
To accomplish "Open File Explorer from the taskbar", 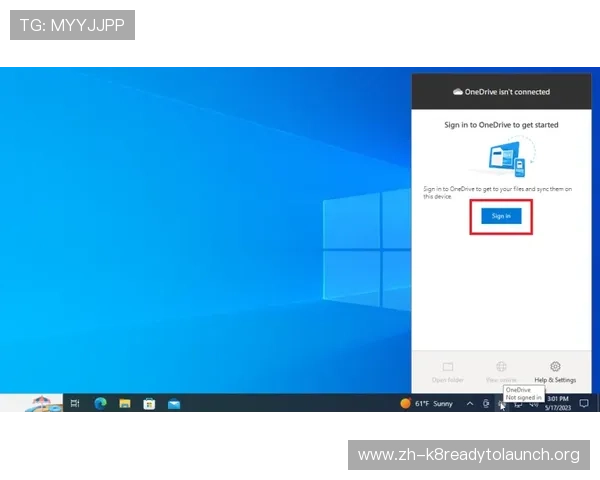I will [125, 403].
